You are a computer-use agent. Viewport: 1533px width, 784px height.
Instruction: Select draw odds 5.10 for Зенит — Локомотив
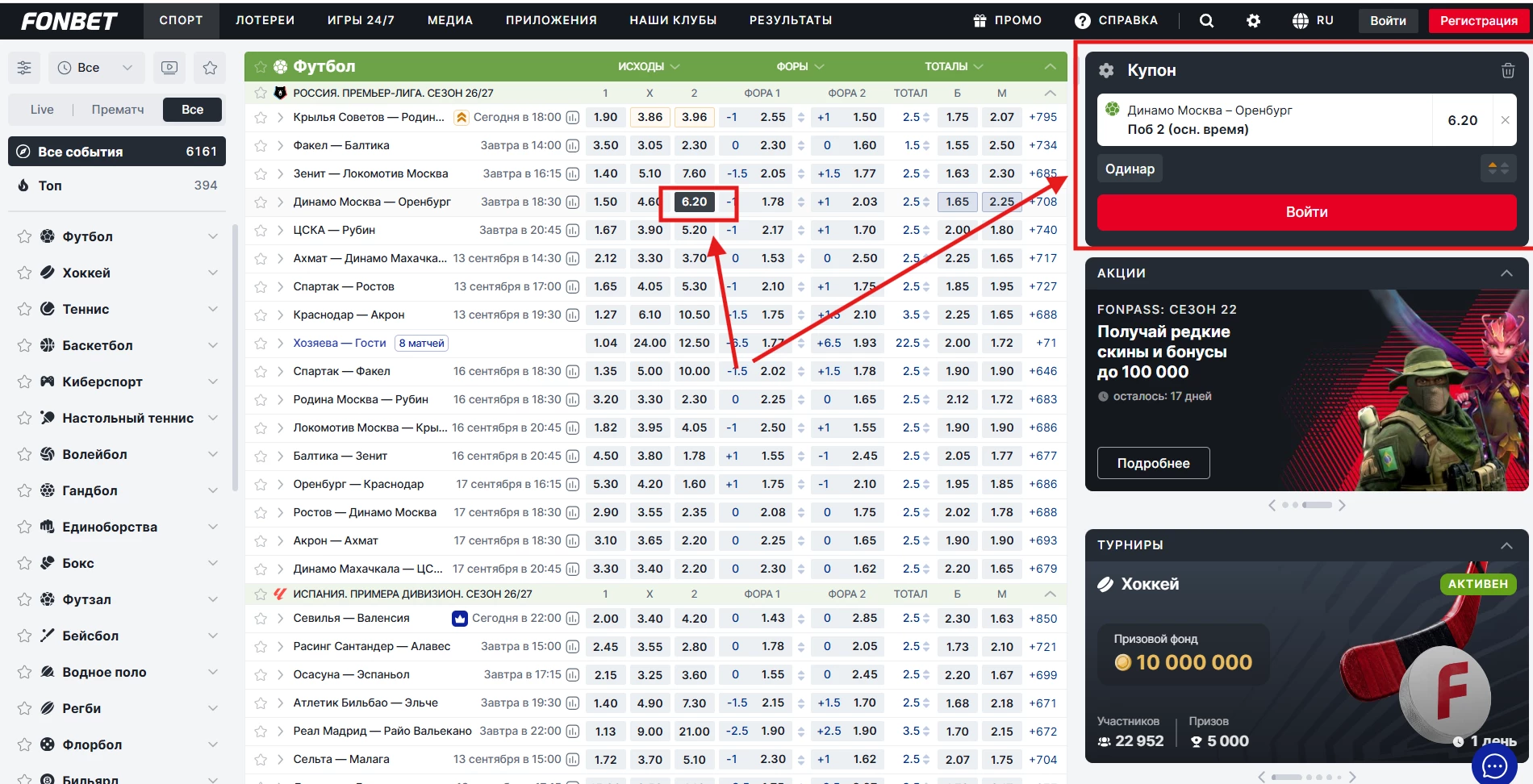pos(650,174)
